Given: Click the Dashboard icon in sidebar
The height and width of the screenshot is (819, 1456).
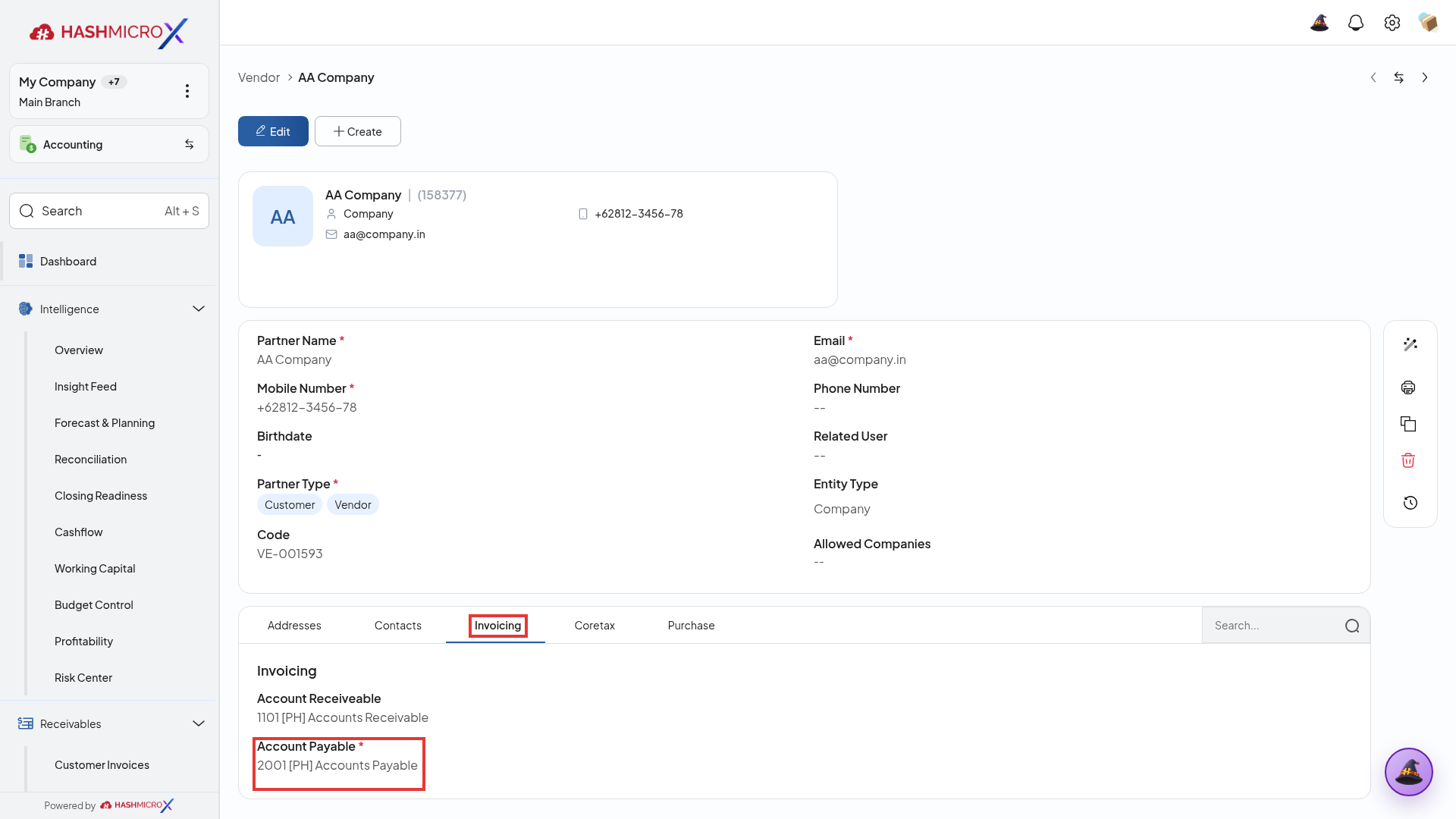Looking at the screenshot, I should [x=26, y=261].
